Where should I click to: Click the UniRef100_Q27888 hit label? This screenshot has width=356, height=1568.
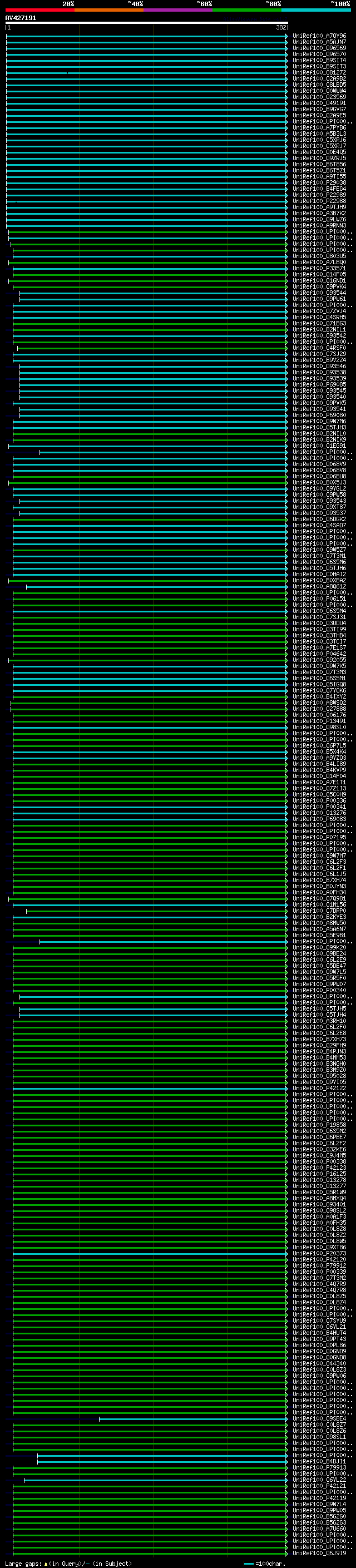[319, 709]
